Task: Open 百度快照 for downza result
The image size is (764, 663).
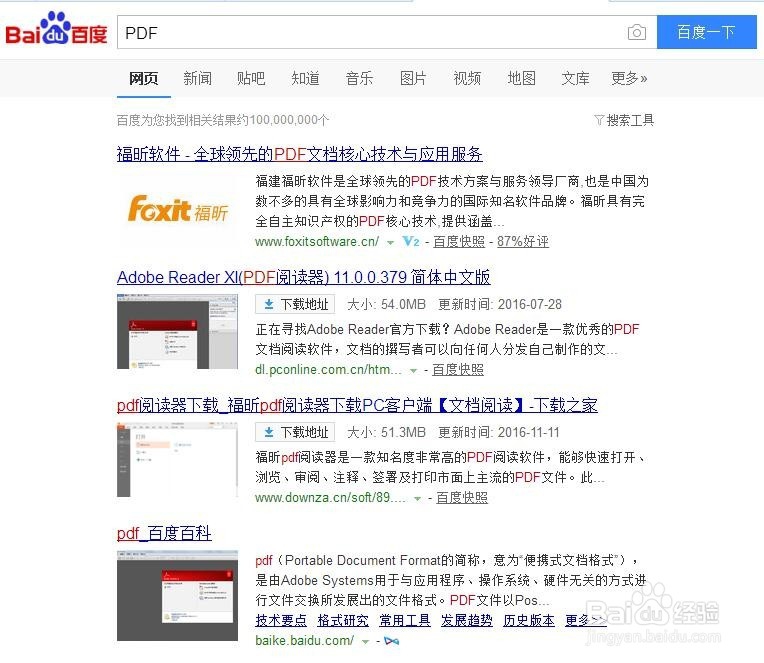Action: pyautogui.click(x=462, y=498)
